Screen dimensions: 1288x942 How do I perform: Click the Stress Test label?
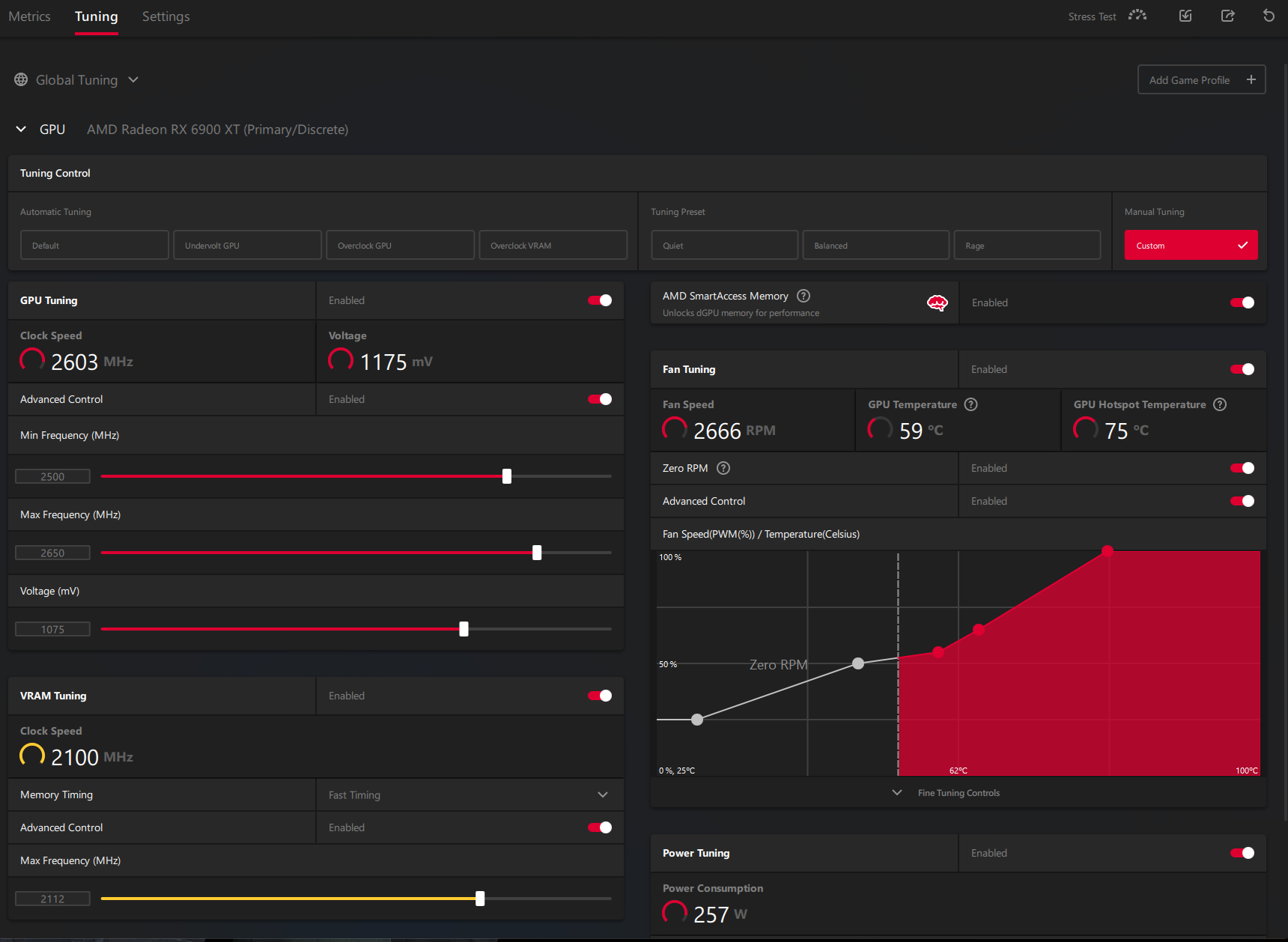pos(1092,16)
